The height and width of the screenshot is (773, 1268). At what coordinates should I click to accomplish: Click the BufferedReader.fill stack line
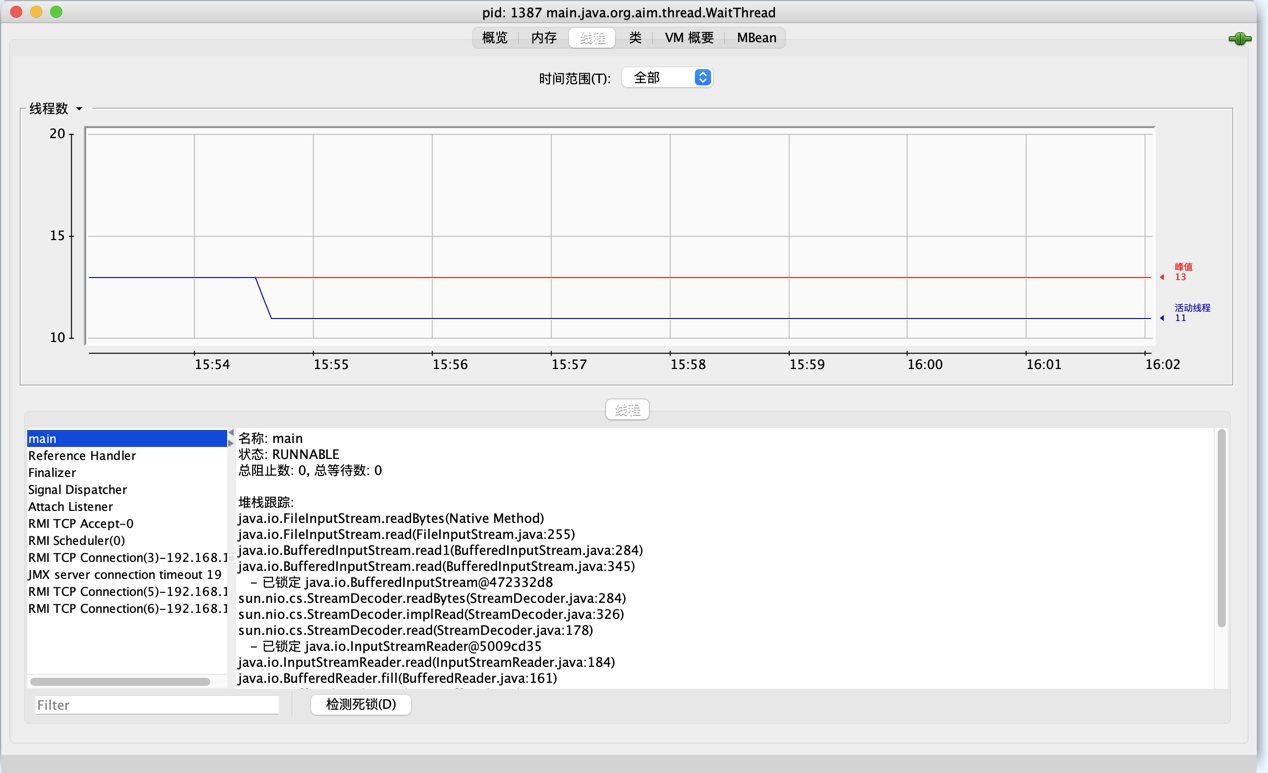(397, 678)
